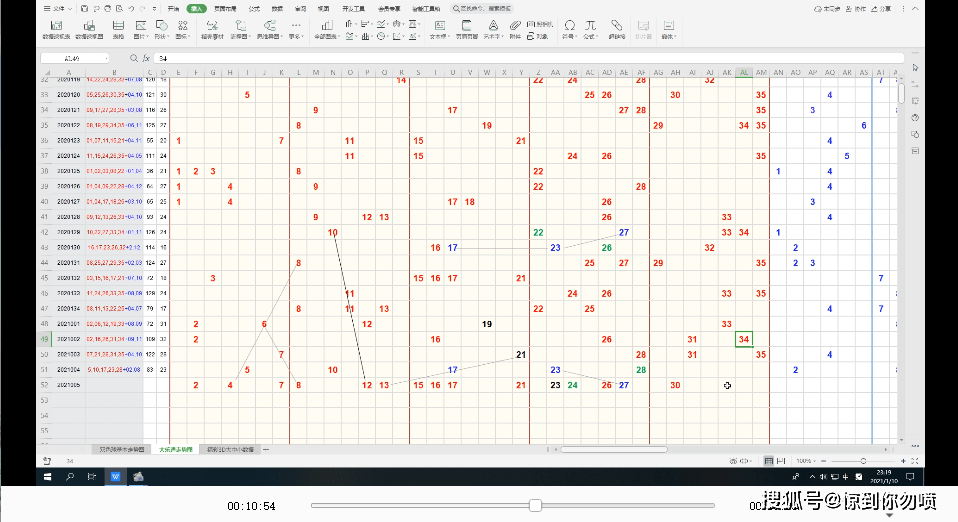This screenshot has height=522, width=958.
Task: Click the paperclip Attachment (附件) icon
Action: click(x=515, y=29)
